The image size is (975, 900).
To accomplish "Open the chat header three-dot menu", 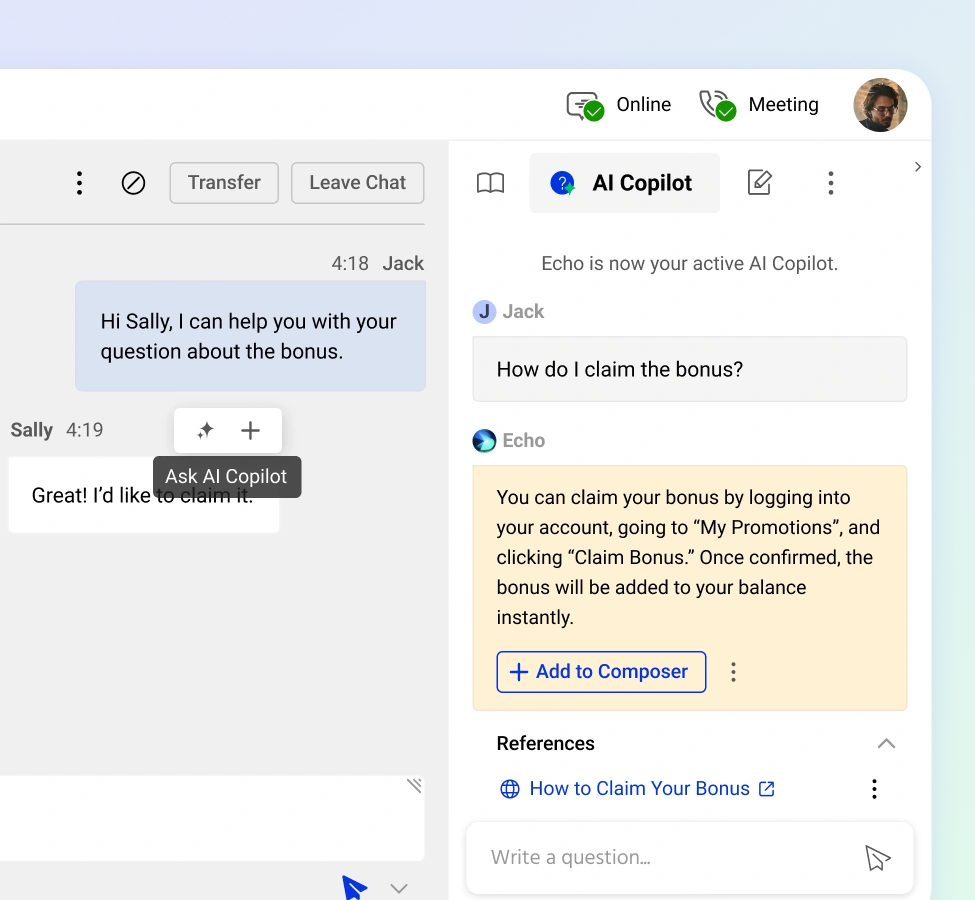I will (79, 183).
